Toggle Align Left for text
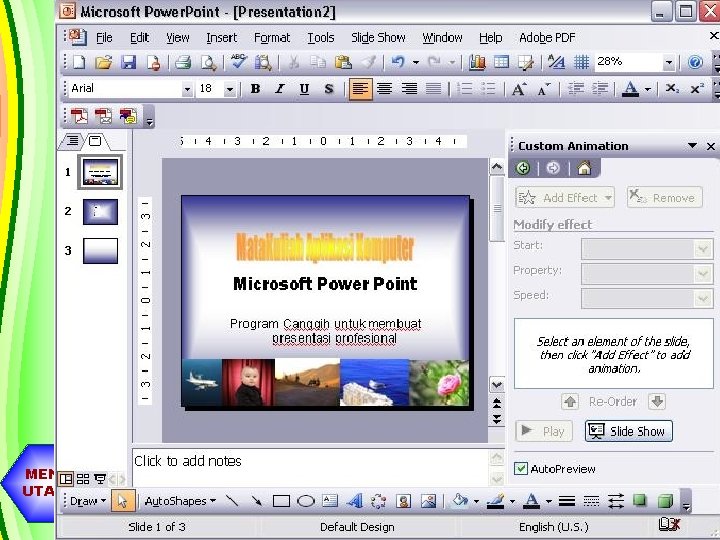 tap(360, 89)
